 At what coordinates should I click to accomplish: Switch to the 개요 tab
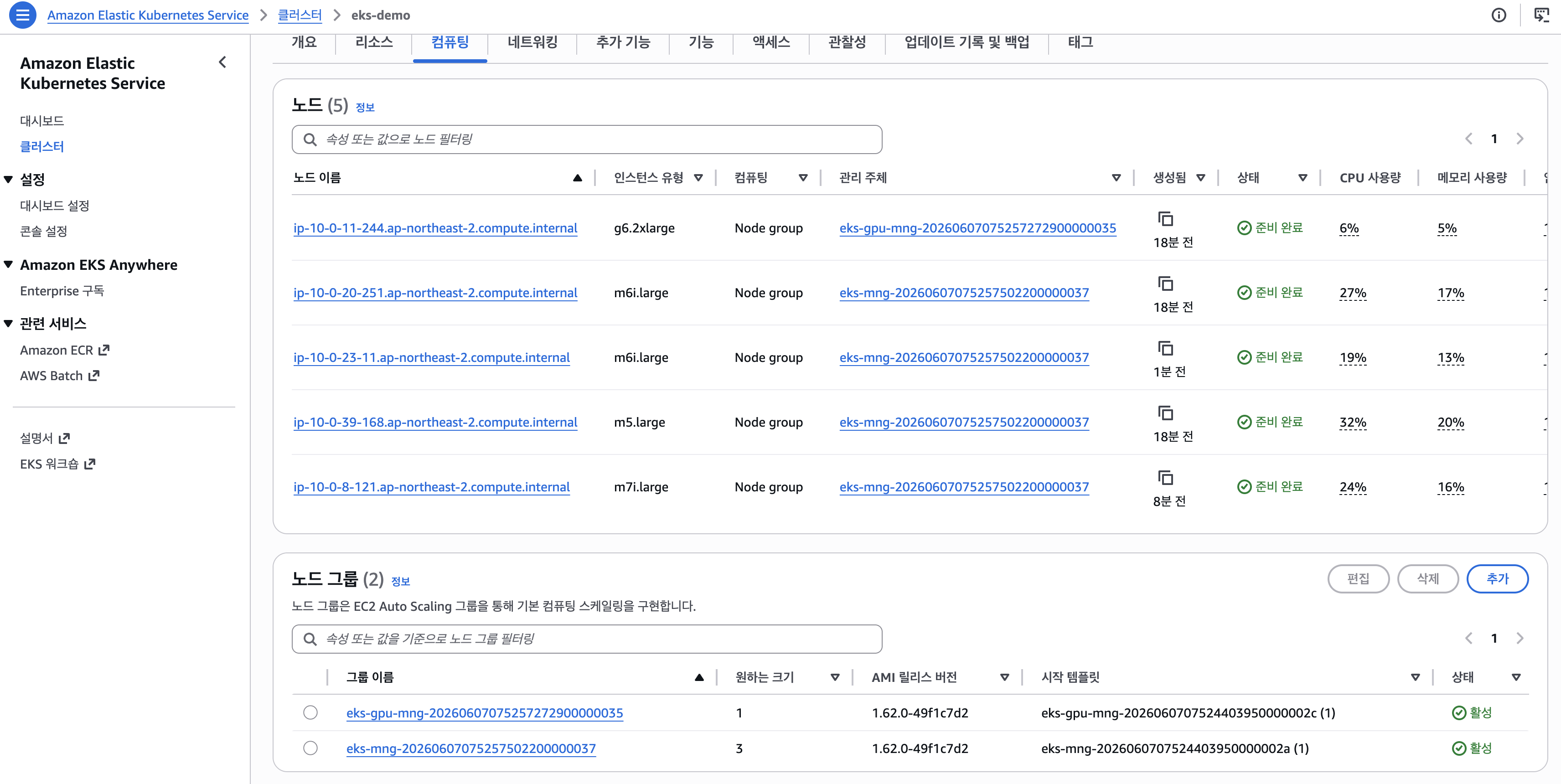click(x=304, y=42)
